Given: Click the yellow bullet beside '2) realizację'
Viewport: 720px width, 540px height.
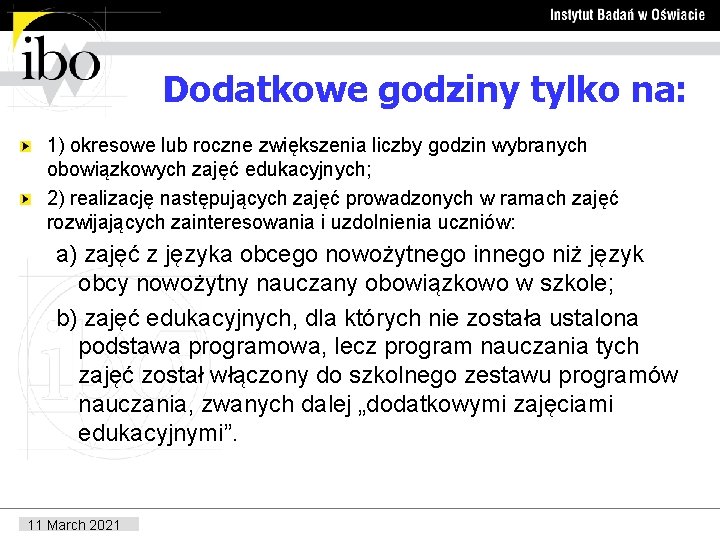Looking at the screenshot, I should pos(25,200).
